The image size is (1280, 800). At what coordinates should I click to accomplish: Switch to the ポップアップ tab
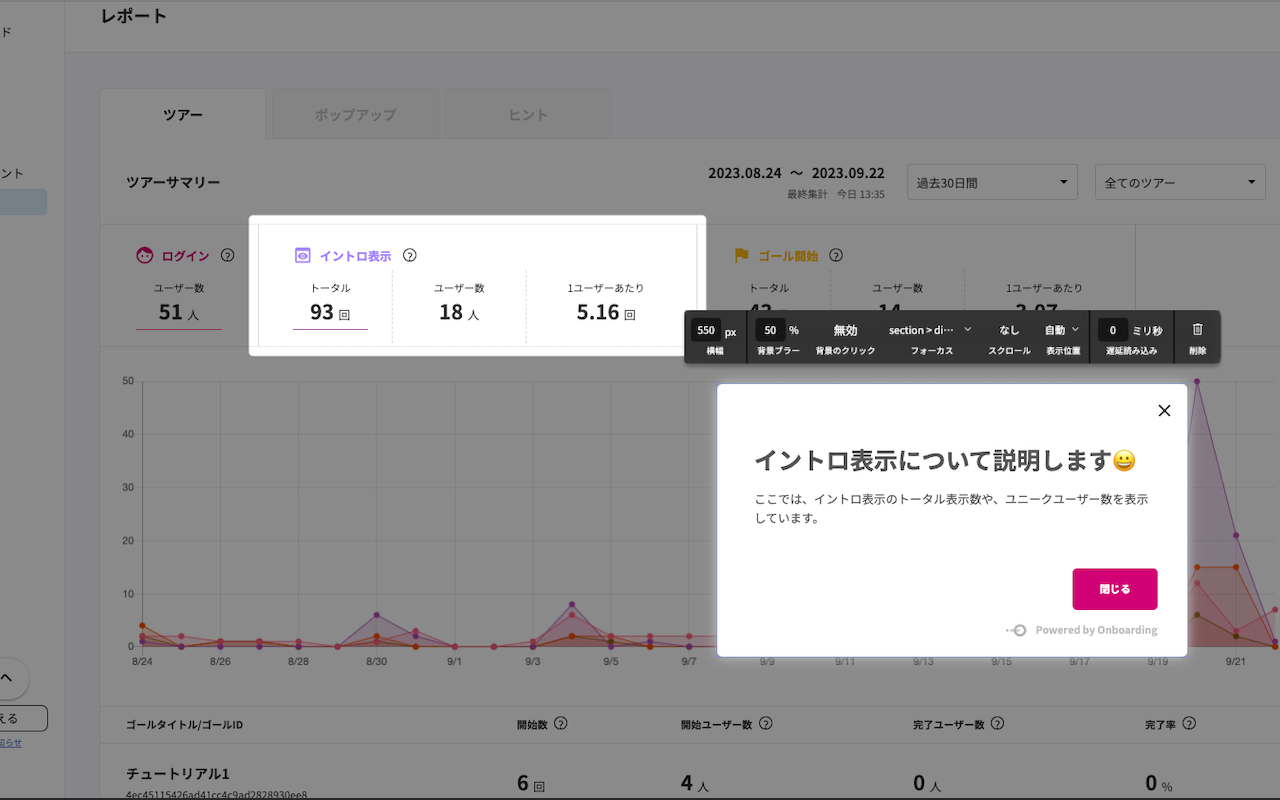coord(354,114)
